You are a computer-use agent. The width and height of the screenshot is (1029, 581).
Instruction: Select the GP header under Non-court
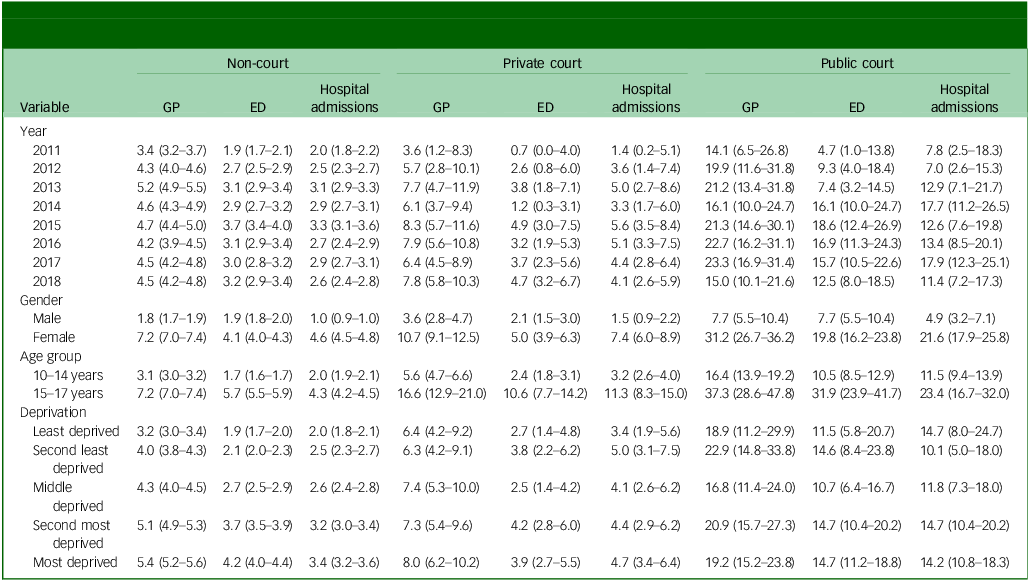[x=171, y=106]
